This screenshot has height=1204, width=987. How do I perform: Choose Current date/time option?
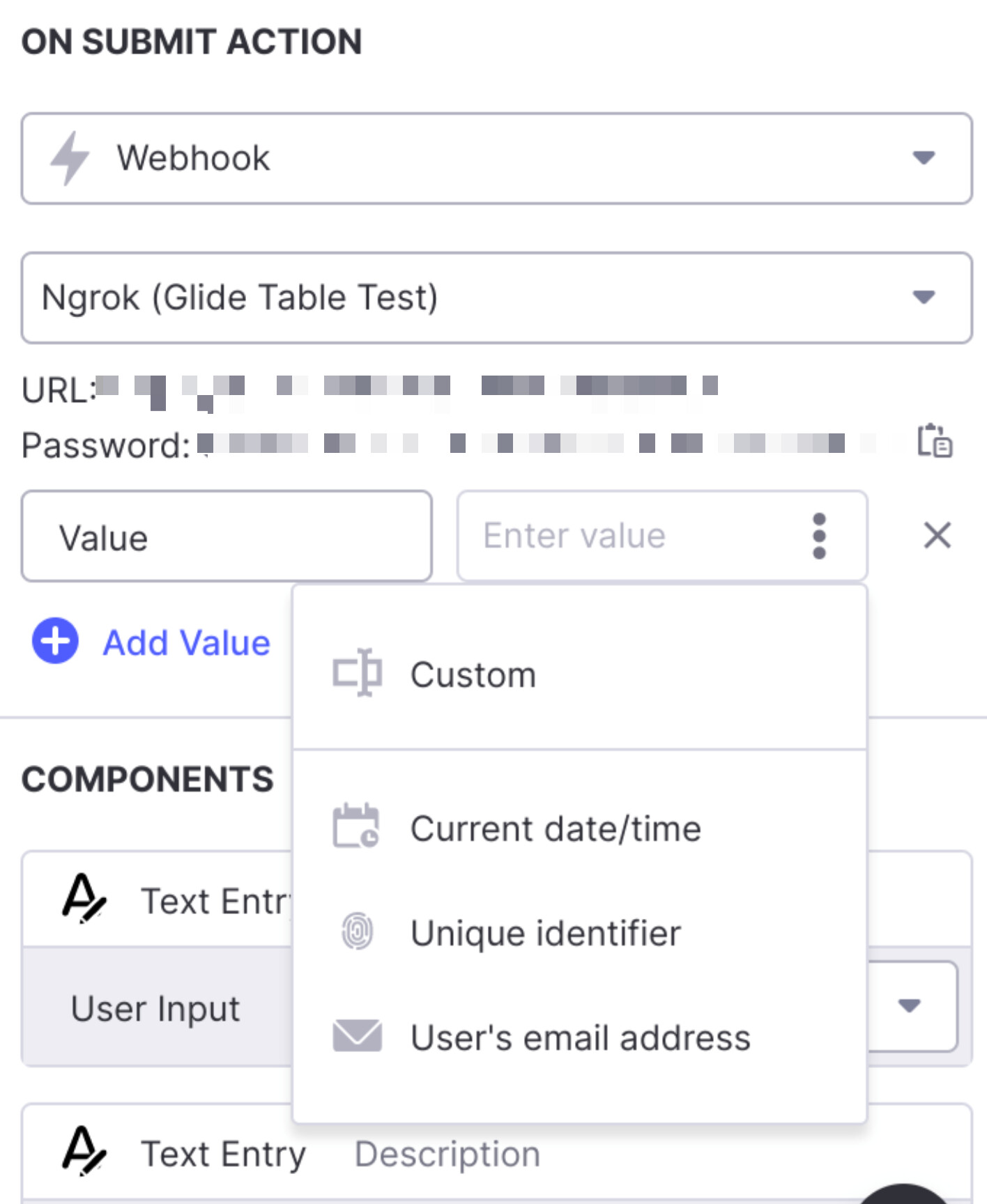point(556,828)
